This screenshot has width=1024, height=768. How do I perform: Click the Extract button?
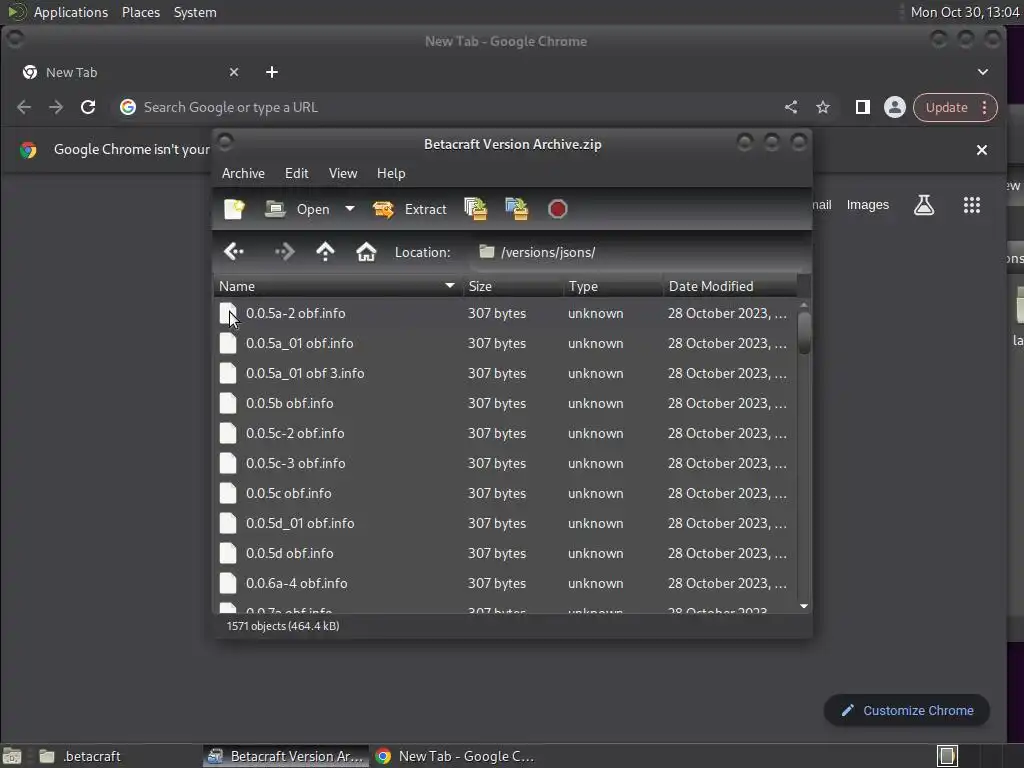(409, 209)
